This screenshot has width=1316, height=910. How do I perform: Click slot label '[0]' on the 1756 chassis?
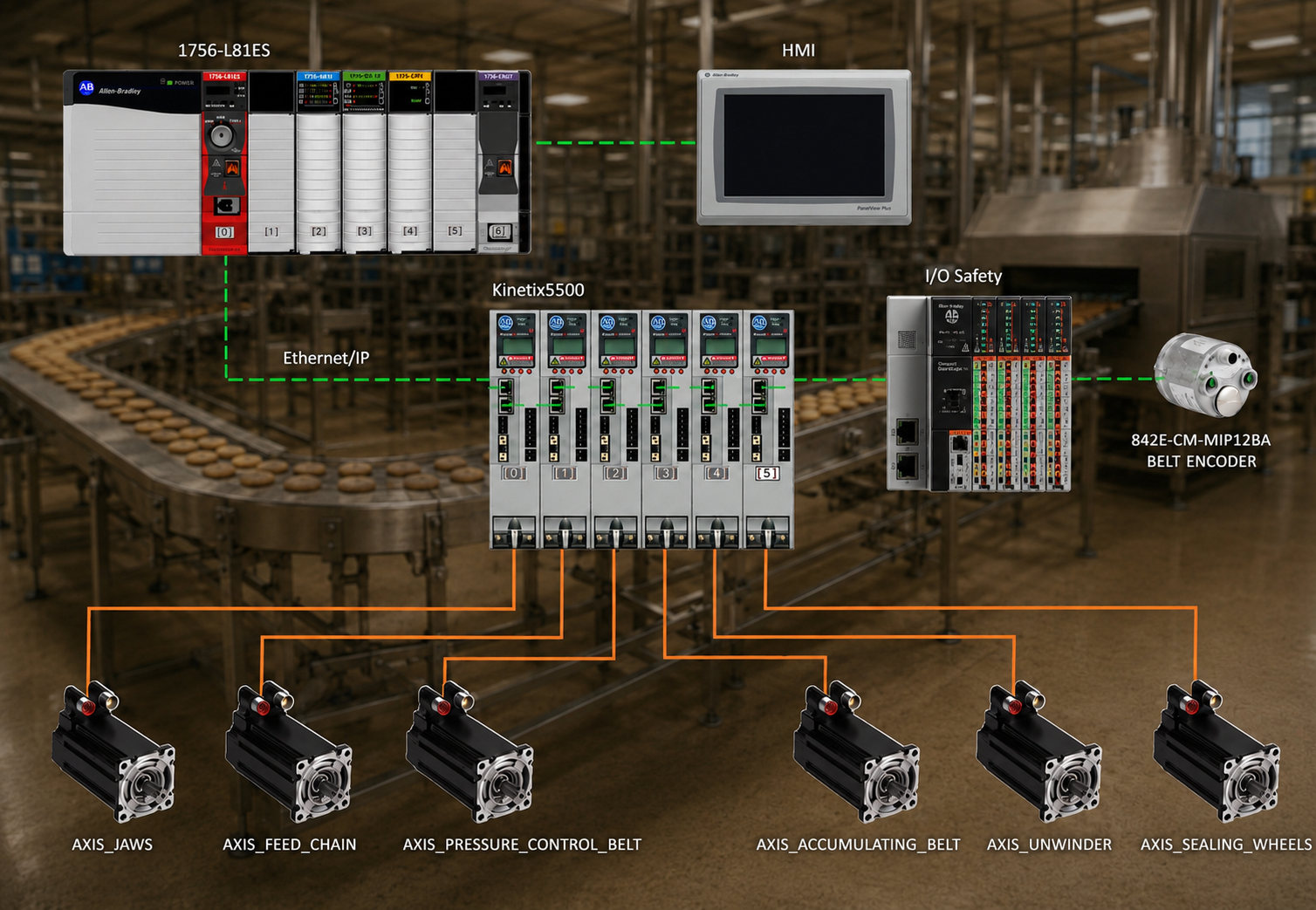click(224, 232)
